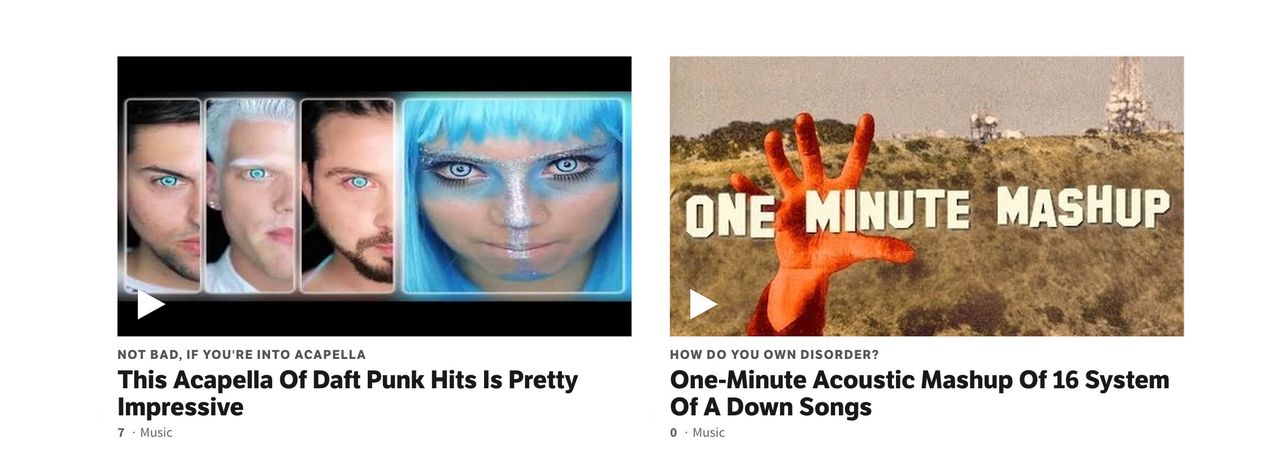The height and width of the screenshot is (456, 1280).
Task: Open the Daft Punk acapella article title
Action: coord(348,393)
